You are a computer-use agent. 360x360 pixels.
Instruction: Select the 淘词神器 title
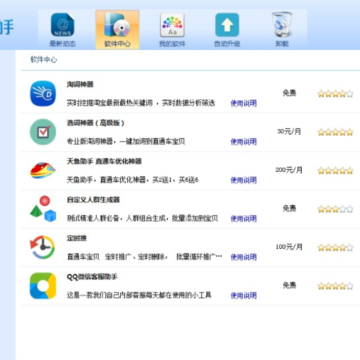tap(80, 84)
